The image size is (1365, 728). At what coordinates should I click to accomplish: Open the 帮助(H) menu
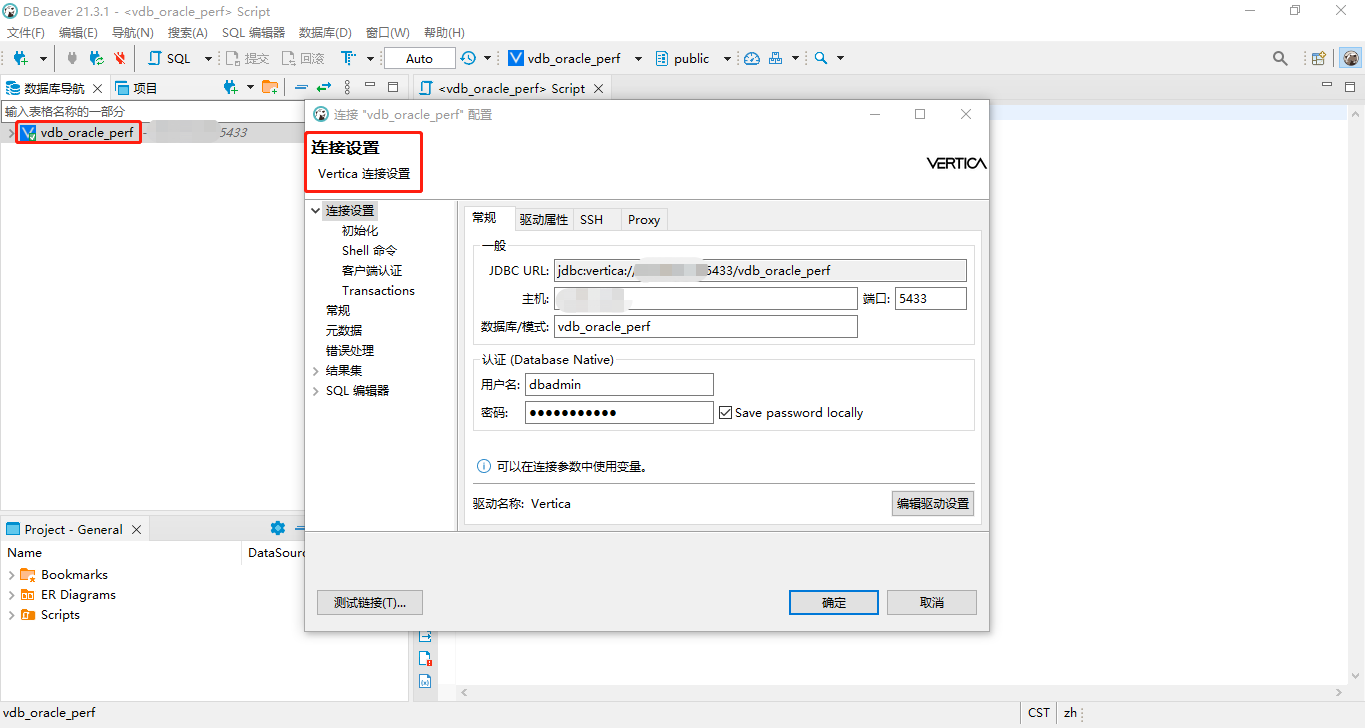pos(444,32)
